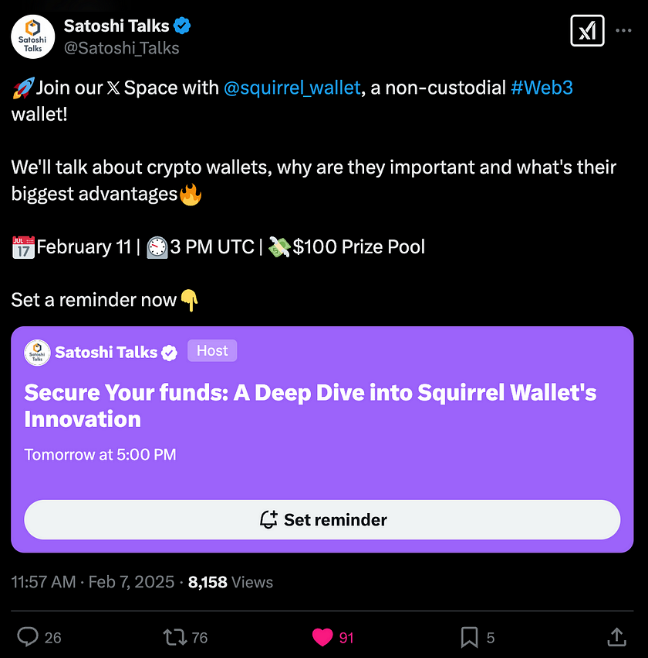Screen dimensions: 648x658
Task: Open the Satoshi Talks profile avatar
Action: pos(32,36)
